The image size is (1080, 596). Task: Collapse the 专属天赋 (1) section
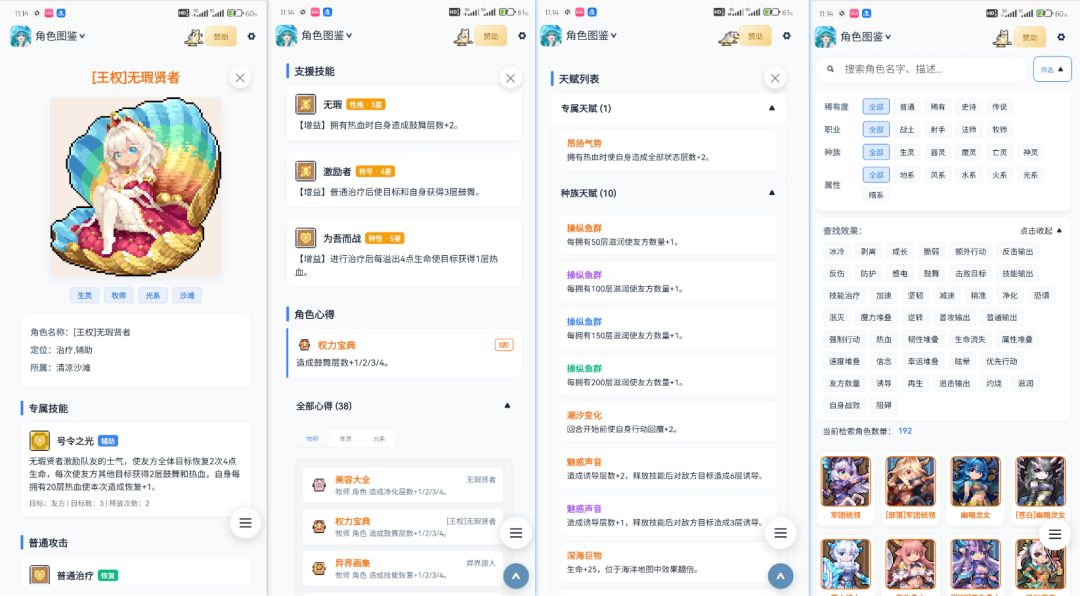tap(668, 108)
